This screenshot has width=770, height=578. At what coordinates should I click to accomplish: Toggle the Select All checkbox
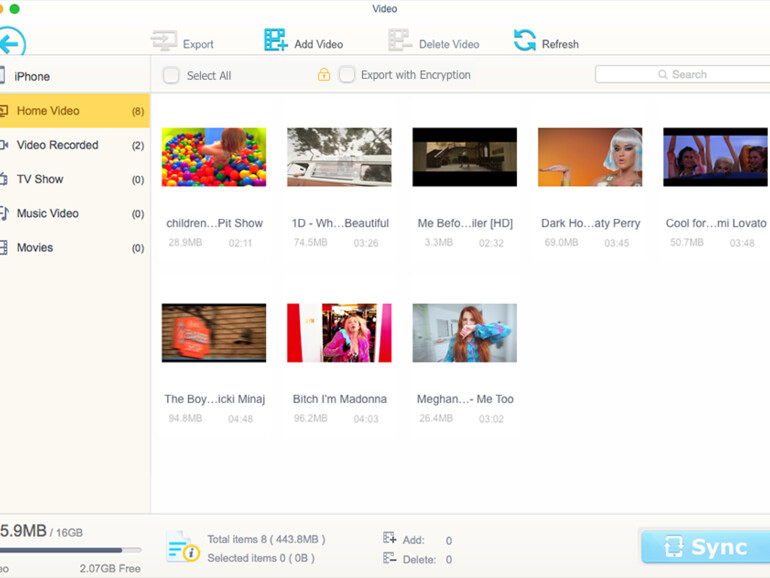pos(171,75)
